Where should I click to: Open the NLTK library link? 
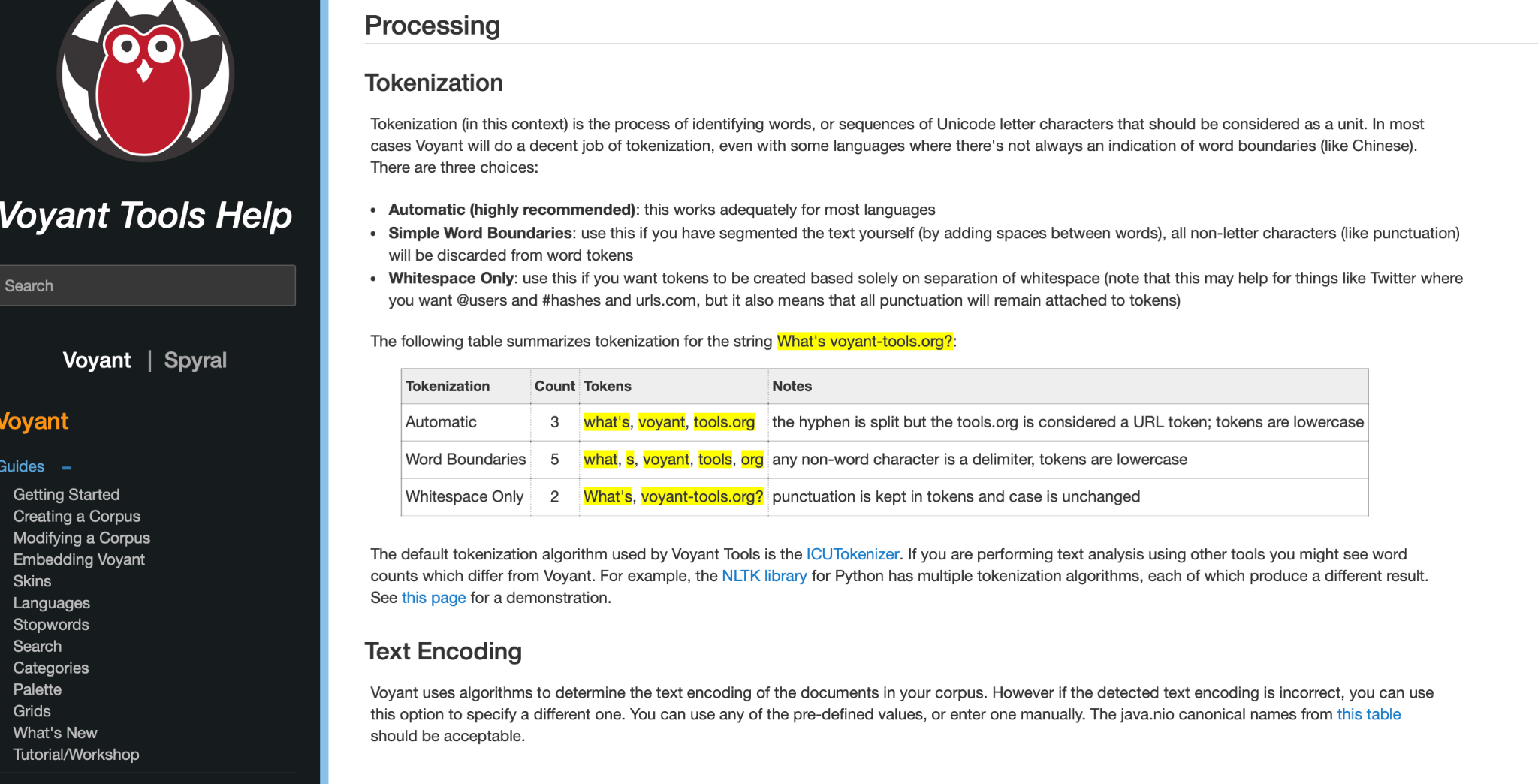[x=764, y=576]
